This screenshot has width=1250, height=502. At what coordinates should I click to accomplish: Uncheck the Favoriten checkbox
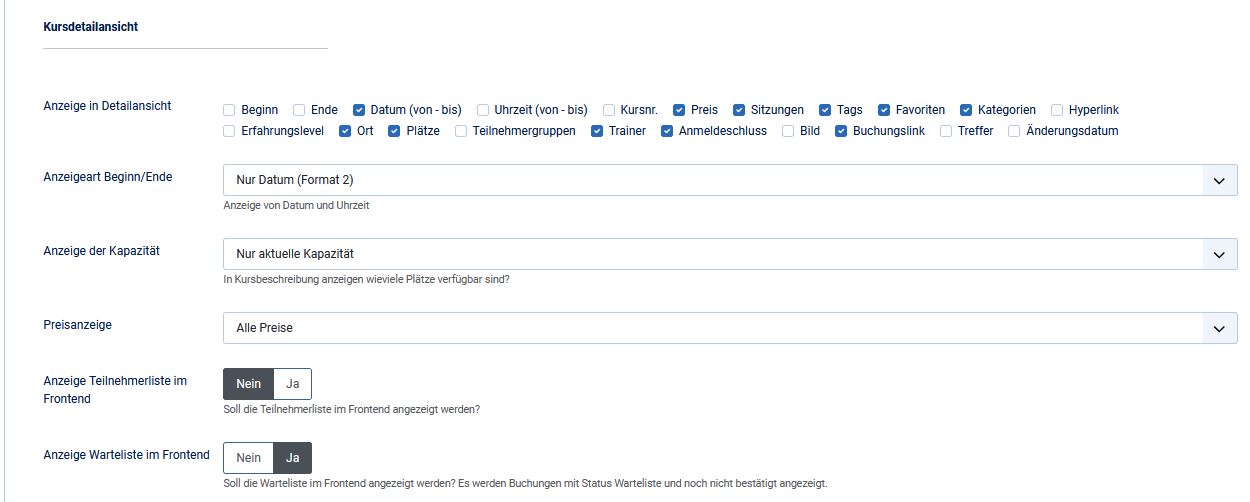click(885, 110)
